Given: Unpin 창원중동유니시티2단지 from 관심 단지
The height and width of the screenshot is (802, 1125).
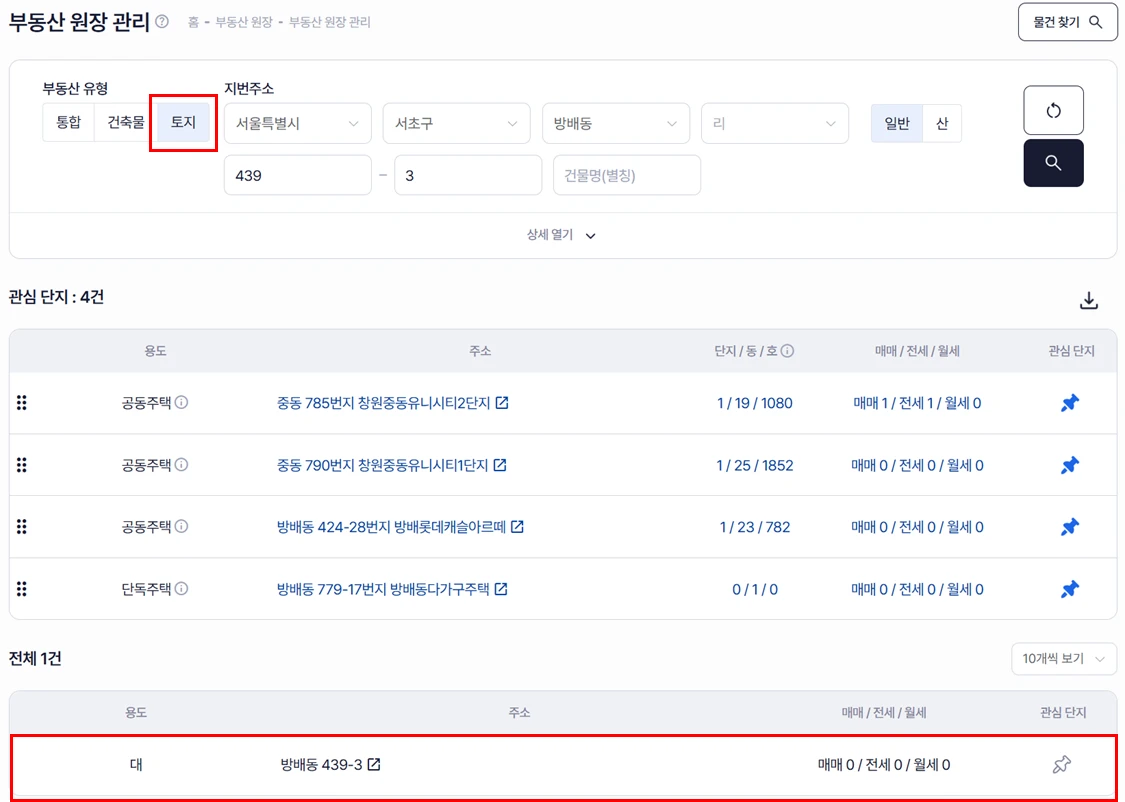Looking at the screenshot, I should point(1070,404).
